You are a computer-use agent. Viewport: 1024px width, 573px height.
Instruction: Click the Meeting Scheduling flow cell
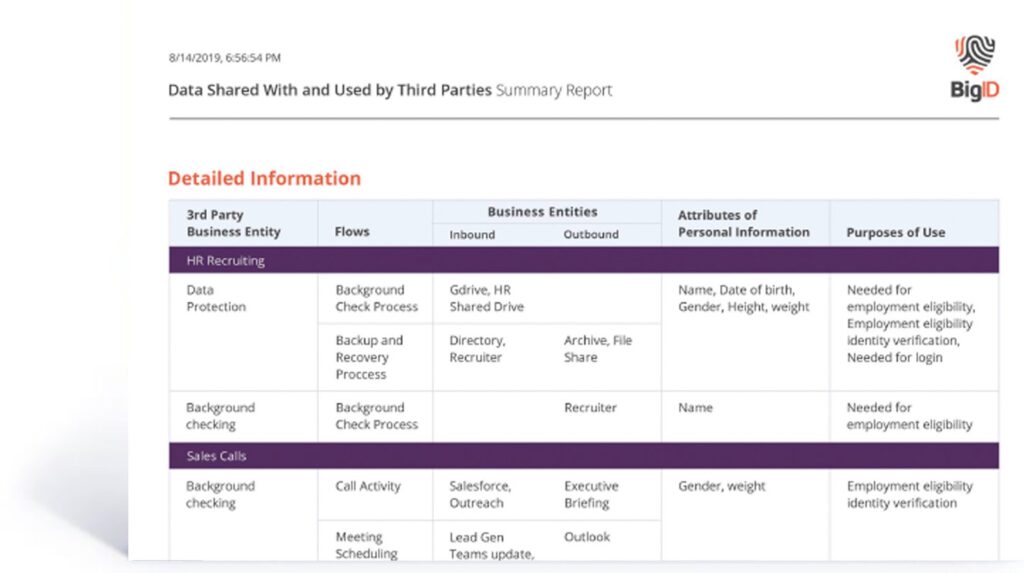(x=366, y=545)
